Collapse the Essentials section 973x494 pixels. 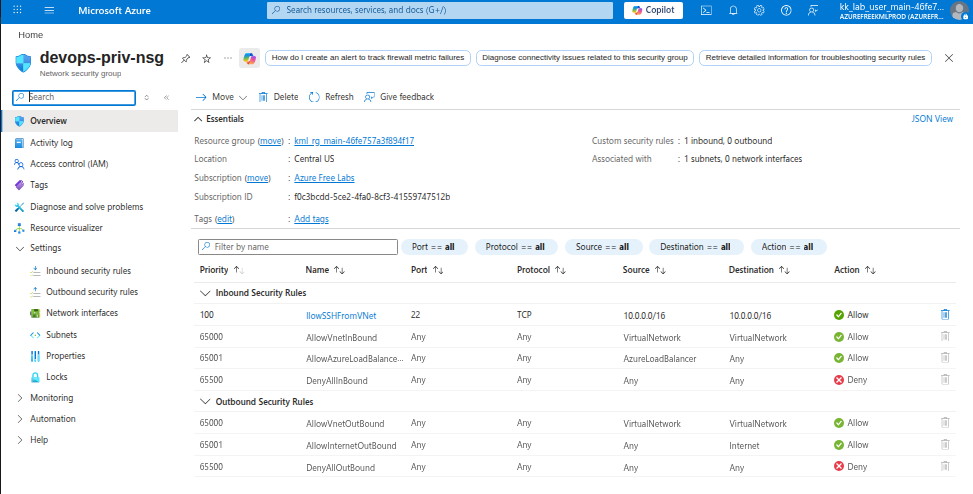pyautogui.click(x=199, y=119)
